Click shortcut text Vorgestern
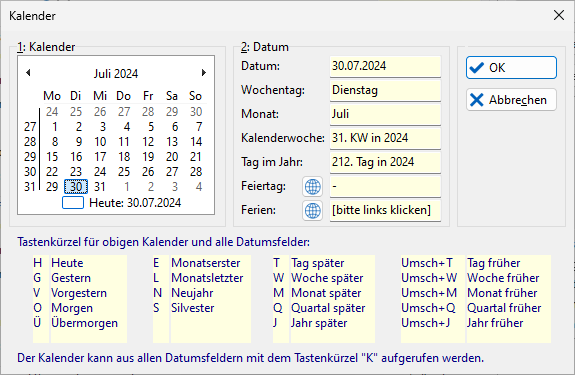575x375 pixels. pos(79,293)
